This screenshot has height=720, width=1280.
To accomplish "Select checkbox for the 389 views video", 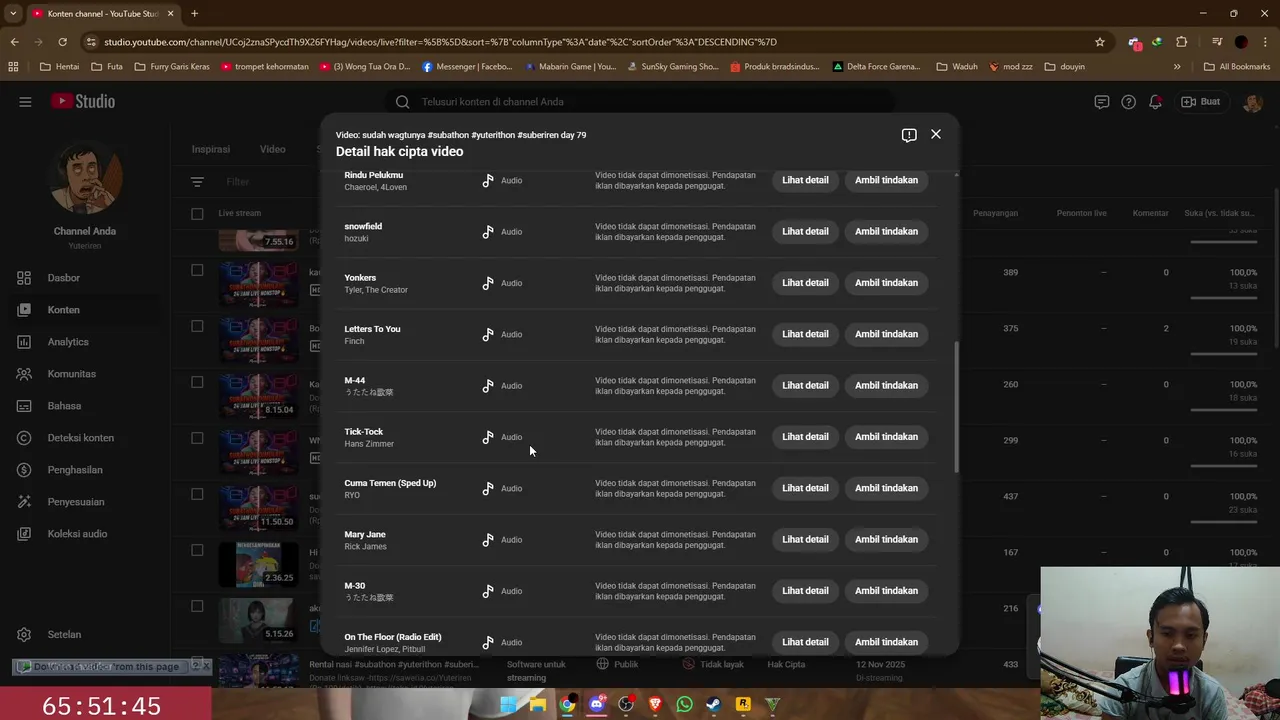I will [197, 270].
